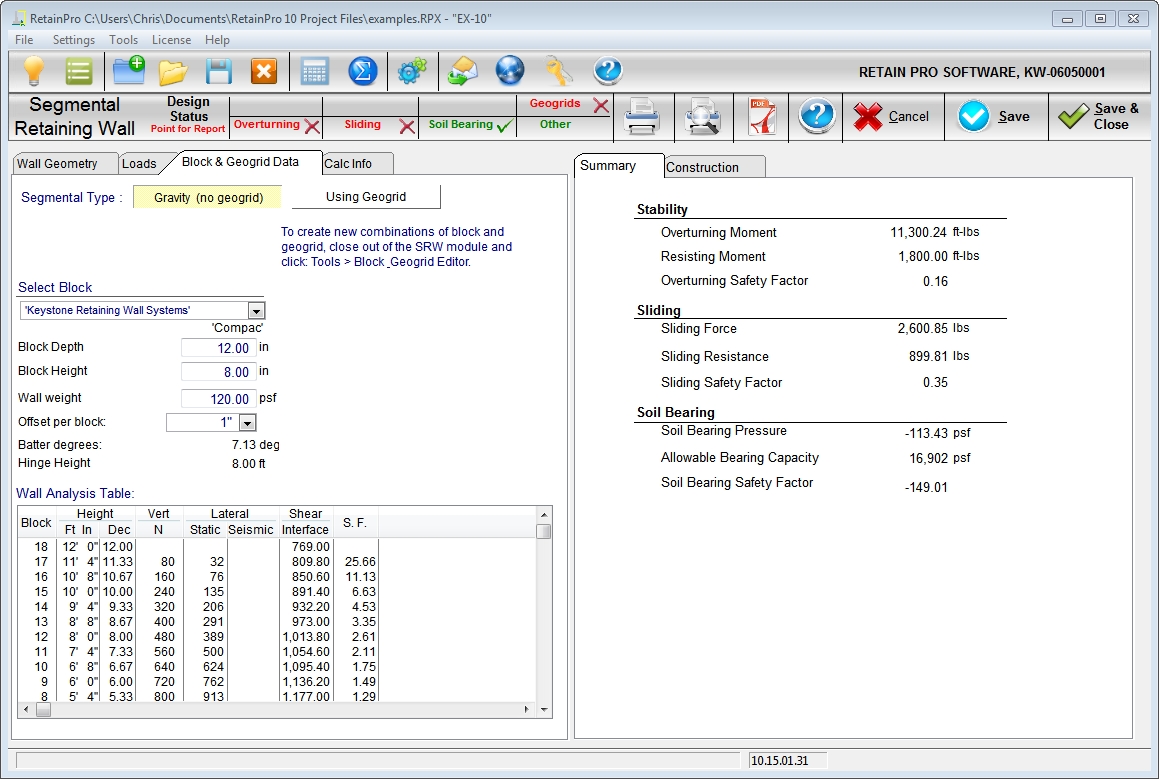Image resolution: width=1159 pixels, height=779 pixels.
Task: Click the blue sigma icon
Action: (x=362, y=71)
